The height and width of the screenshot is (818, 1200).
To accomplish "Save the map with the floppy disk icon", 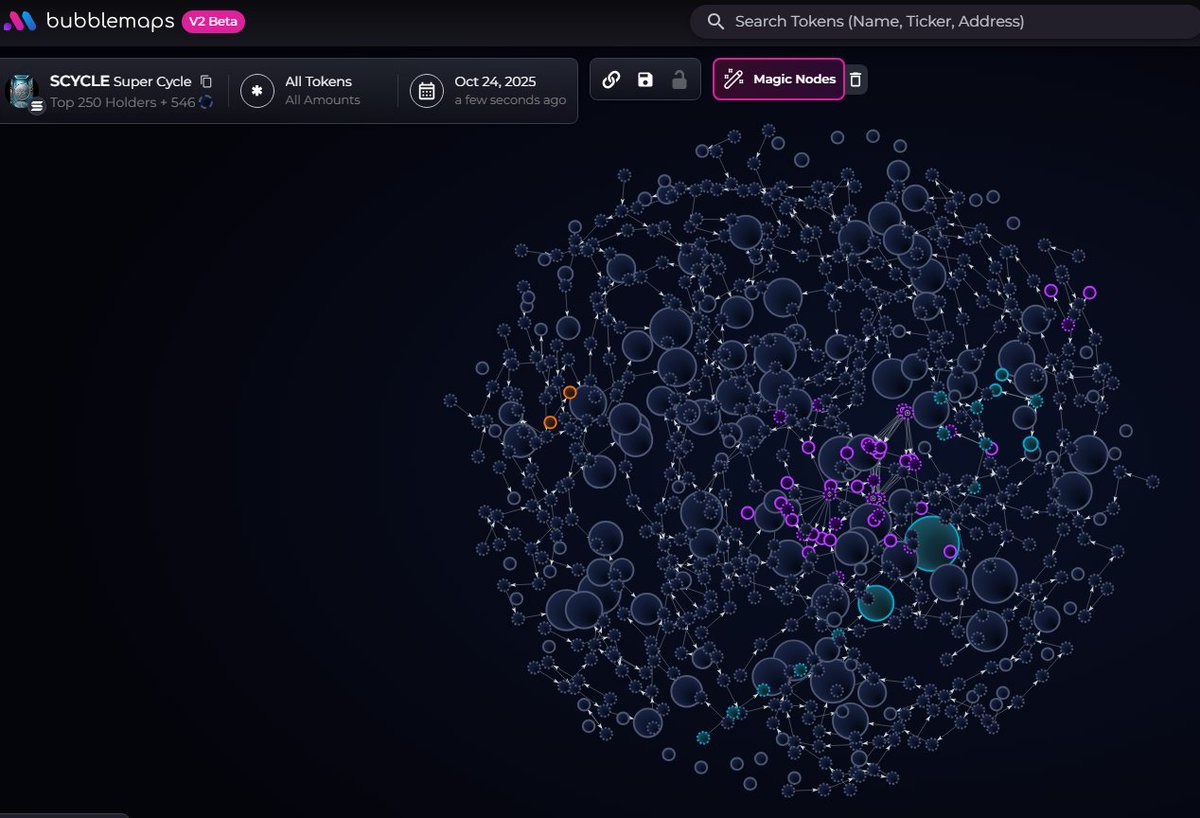I will (645, 80).
